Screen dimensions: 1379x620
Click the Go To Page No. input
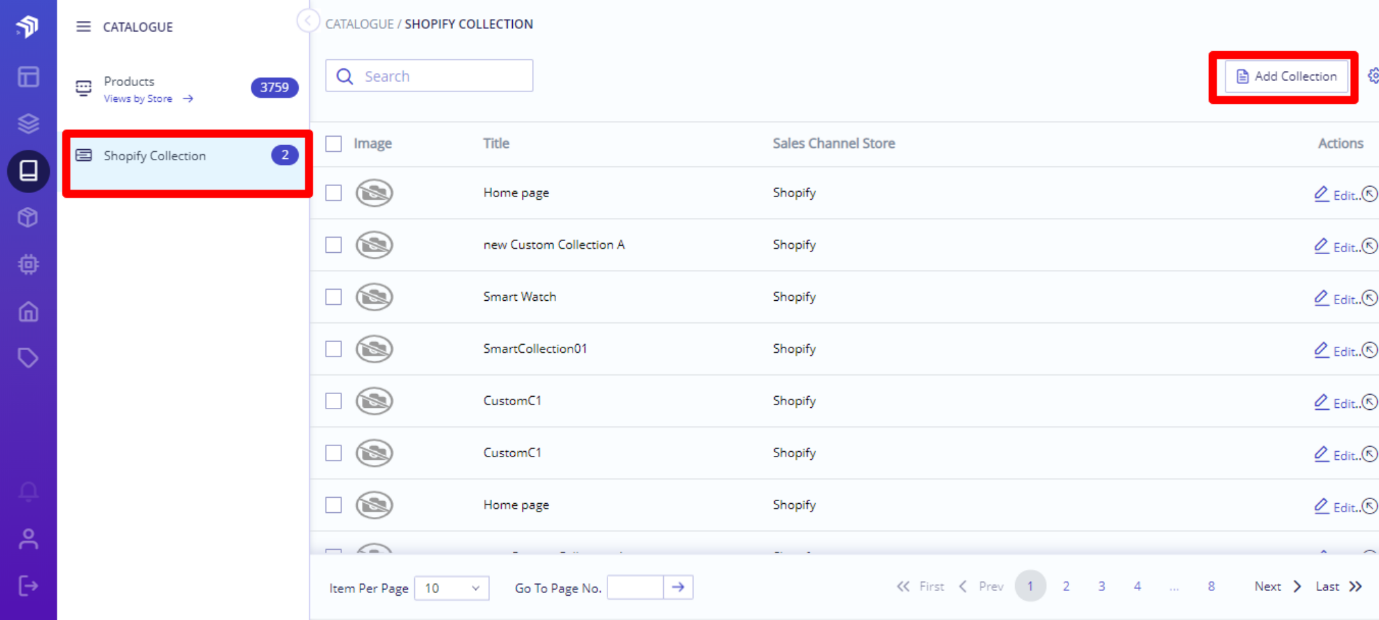click(x=635, y=588)
